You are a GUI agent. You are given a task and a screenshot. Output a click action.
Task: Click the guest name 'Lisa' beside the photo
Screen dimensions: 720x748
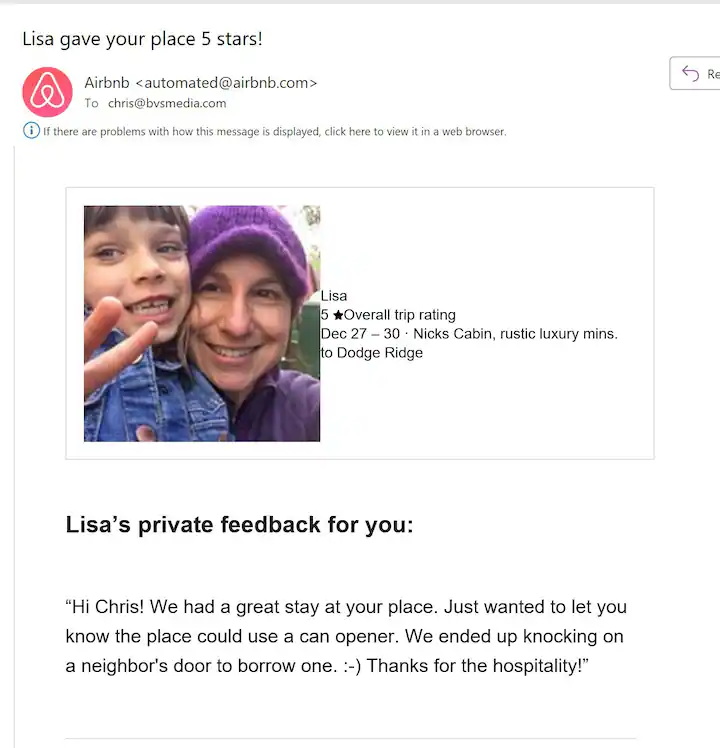coord(334,295)
